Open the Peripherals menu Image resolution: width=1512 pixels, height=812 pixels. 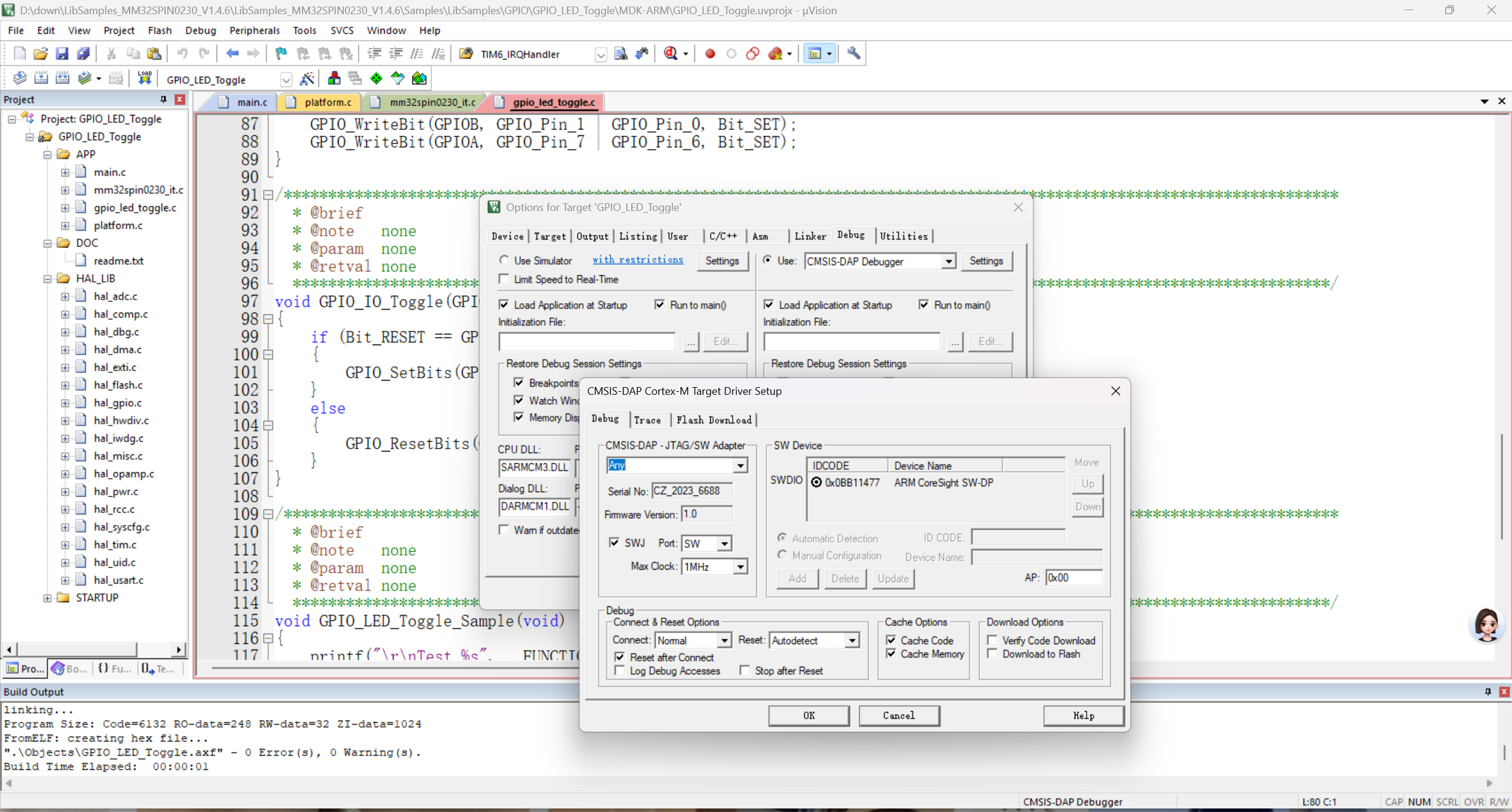254,30
